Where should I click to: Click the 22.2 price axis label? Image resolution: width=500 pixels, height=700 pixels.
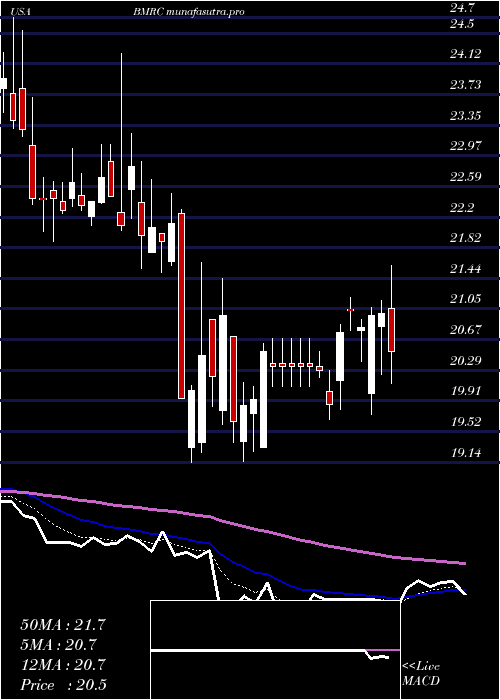click(463, 207)
